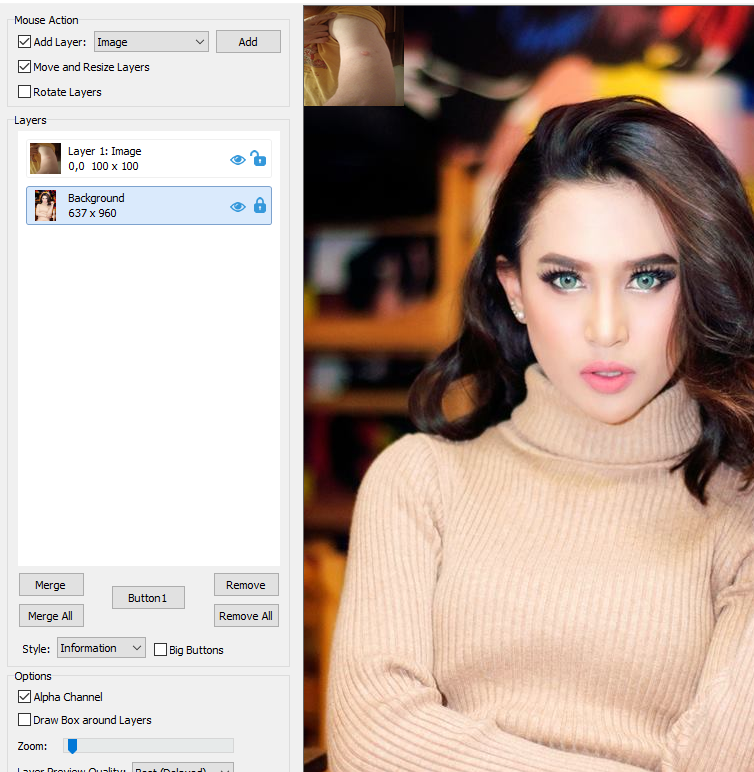Select the 'Layer 1: Image' row text
This screenshot has width=754, height=772.
(x=104, y=151)
